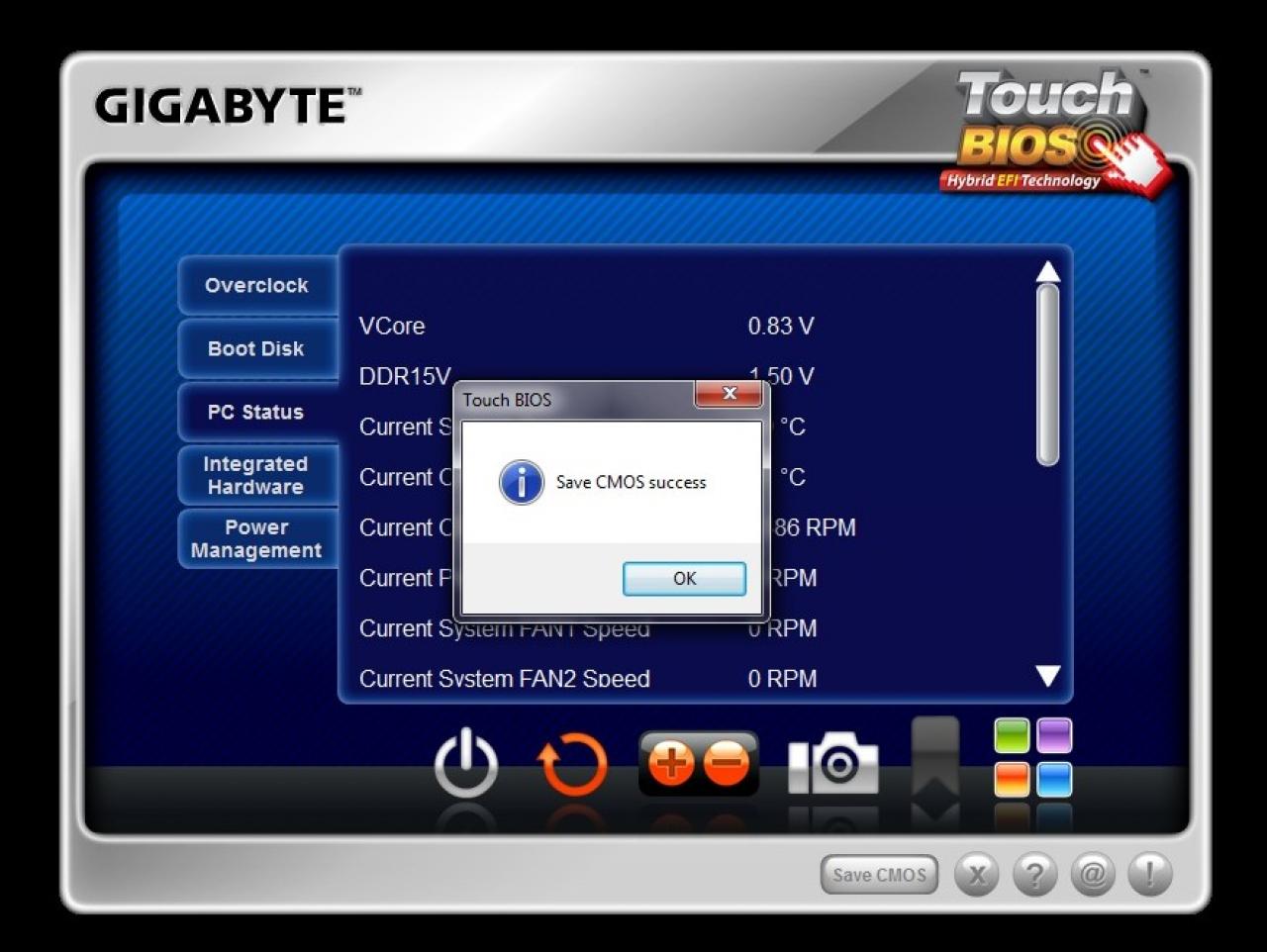1267x952 pixels.
Task: Open the Boot Disk tab
Action: click(257, 348)
